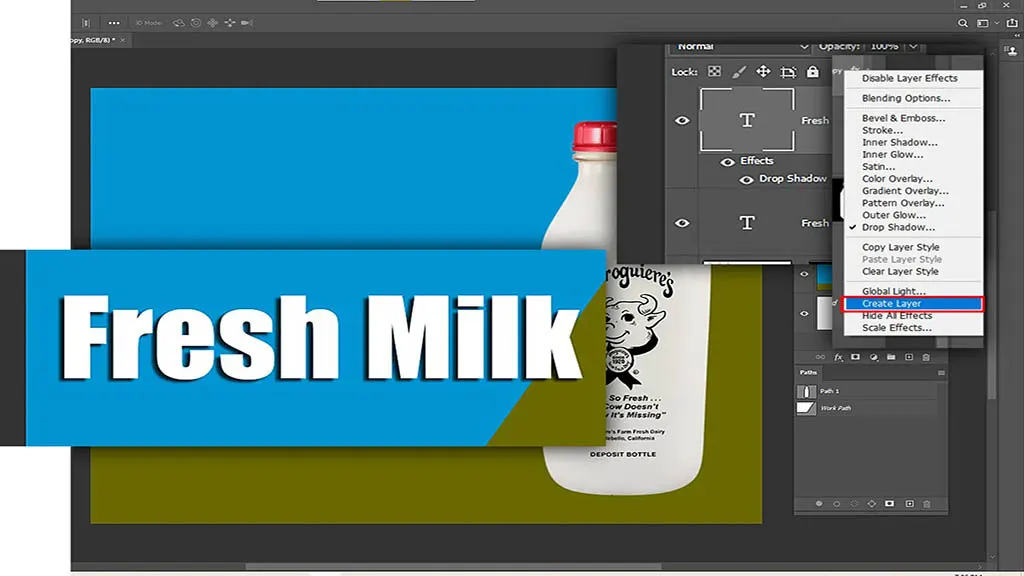Click the 3D slide camera mode icon

pyautogui.click(x=230, y=23)
